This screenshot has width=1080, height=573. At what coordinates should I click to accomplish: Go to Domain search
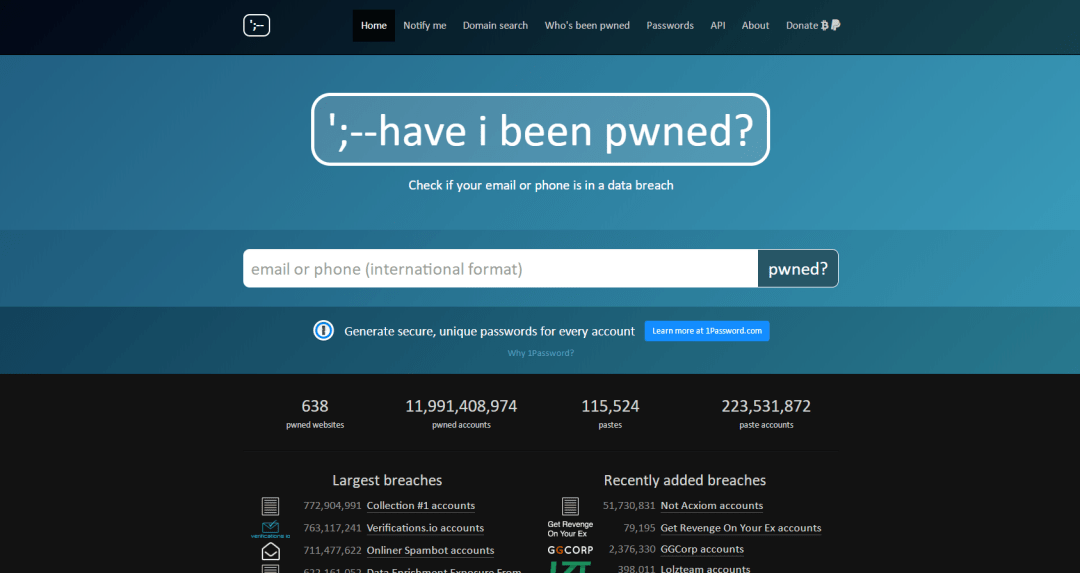pos(495,25)
